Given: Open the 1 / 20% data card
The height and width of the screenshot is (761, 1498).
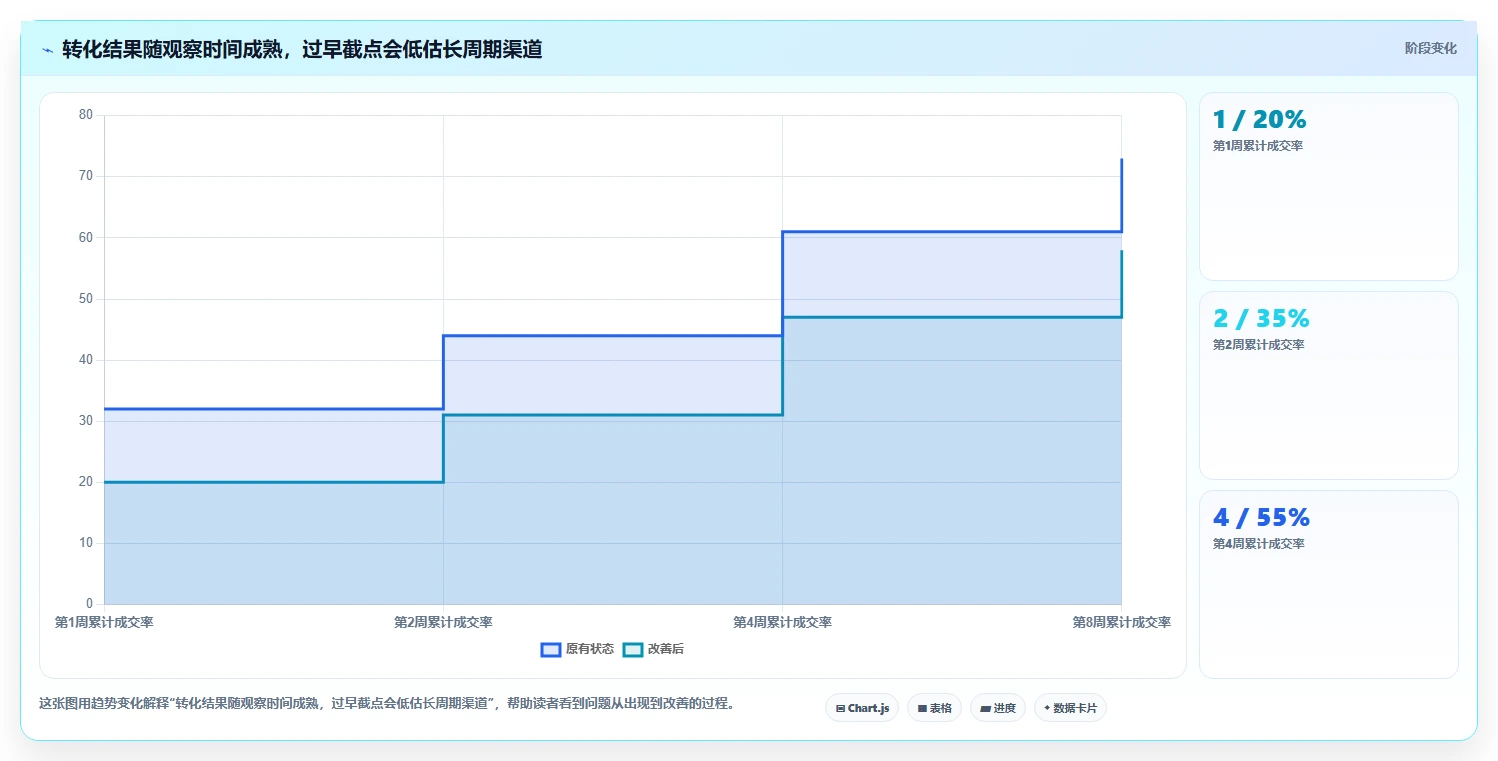Looking at the screenshot, I should coord(1328,186).
